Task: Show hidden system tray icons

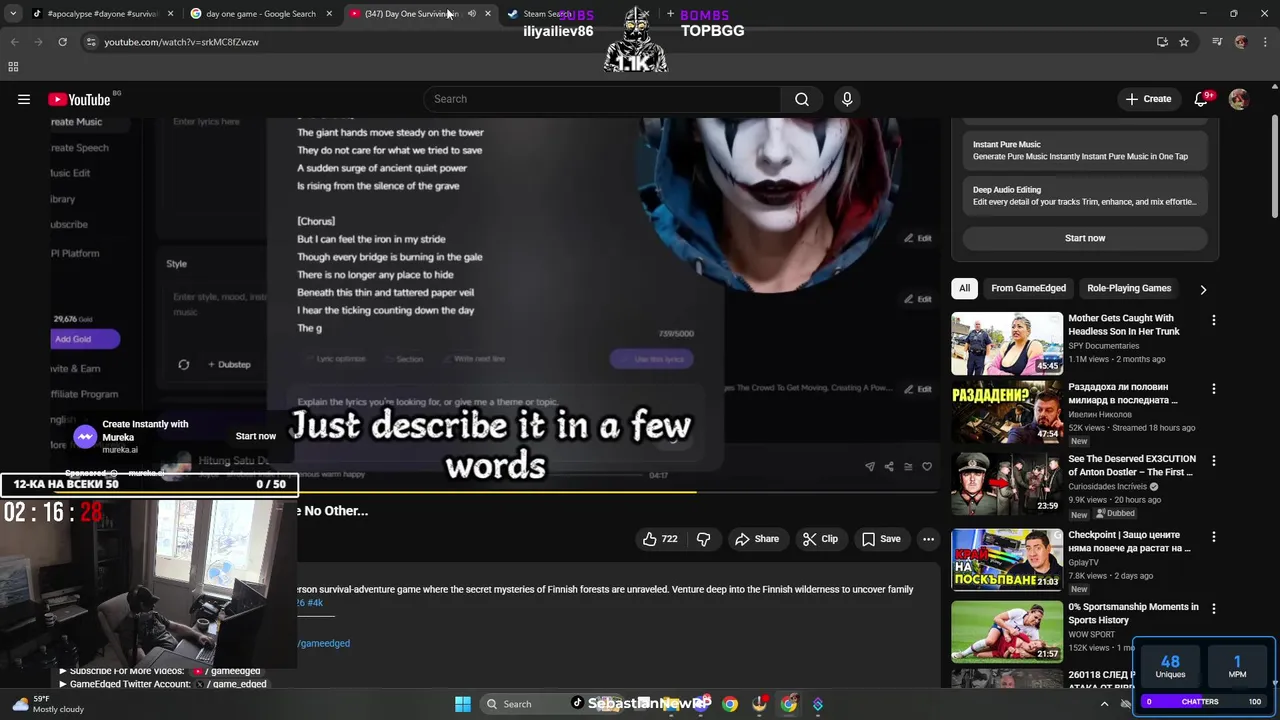Action: click(x=1104, y=704)
